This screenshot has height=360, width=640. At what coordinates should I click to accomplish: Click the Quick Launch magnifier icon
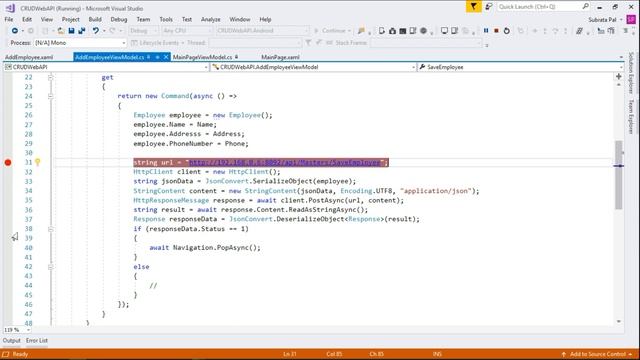click(x=585, y=7)
